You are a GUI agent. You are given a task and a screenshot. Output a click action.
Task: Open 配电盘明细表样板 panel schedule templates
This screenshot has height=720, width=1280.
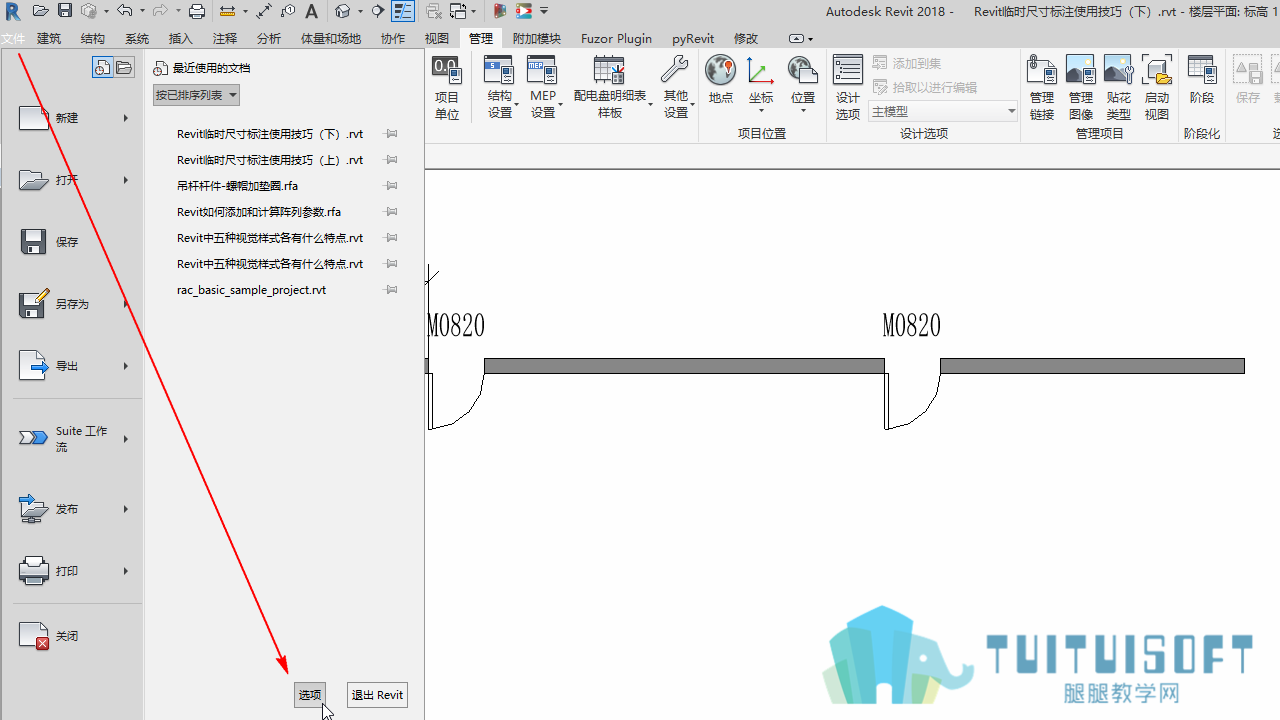pos(610,88)
